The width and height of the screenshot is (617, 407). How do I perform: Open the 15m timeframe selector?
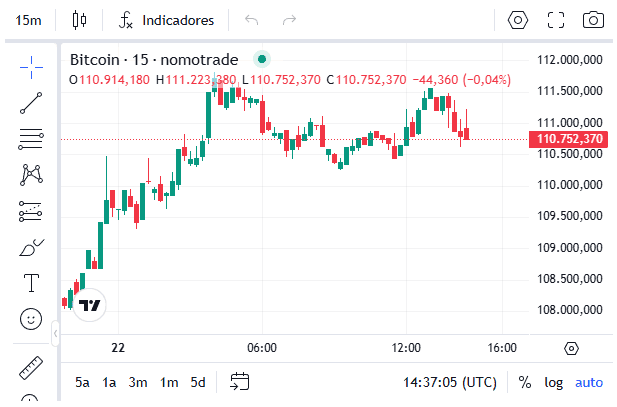click(x=28, y=20)
